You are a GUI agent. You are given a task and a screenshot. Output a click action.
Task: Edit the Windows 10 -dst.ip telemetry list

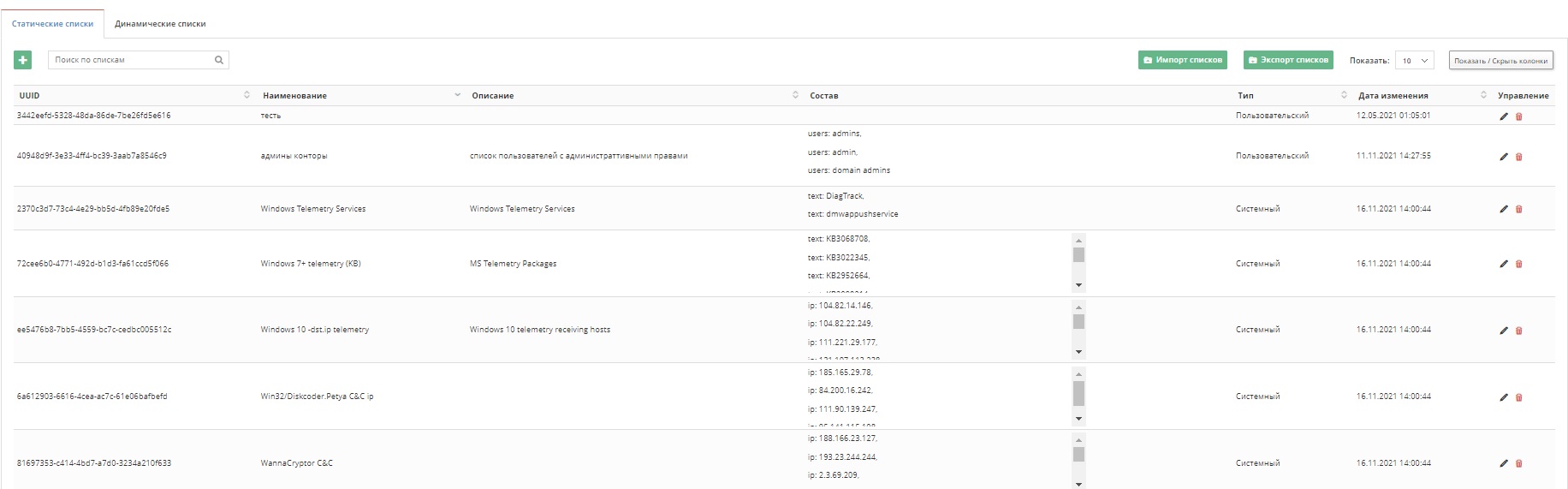1504,331
